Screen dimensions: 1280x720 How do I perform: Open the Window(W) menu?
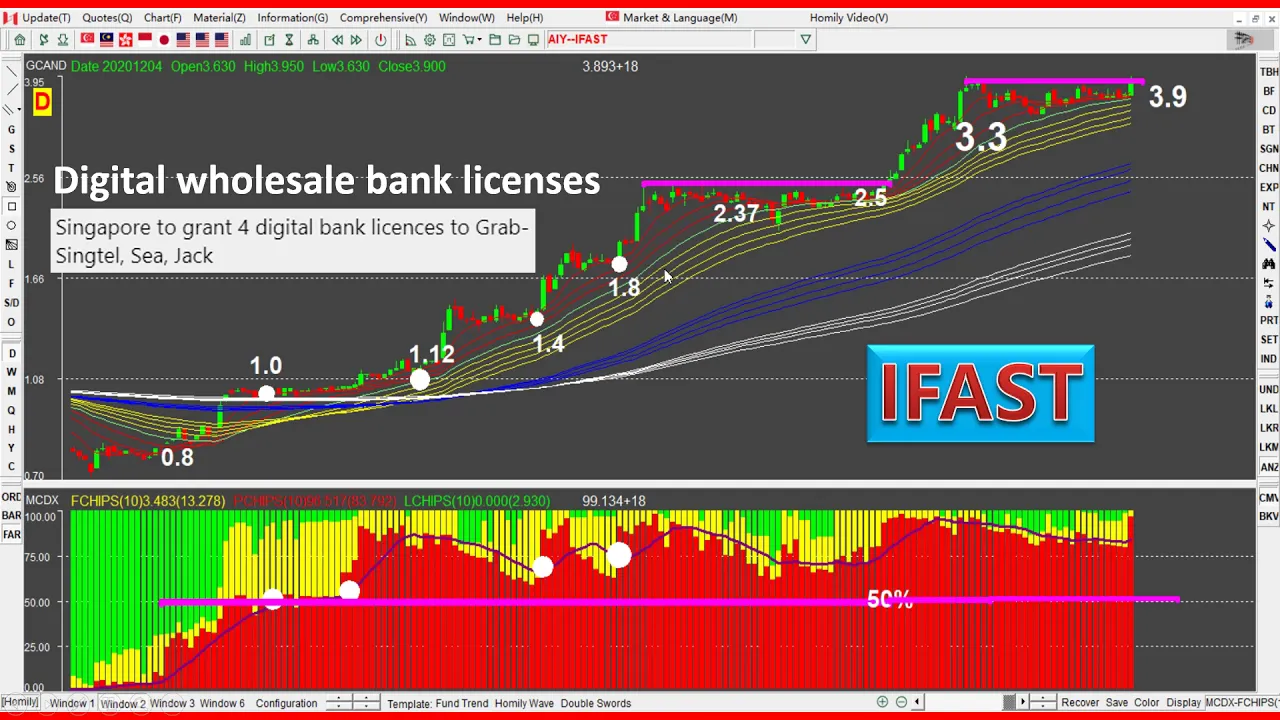(467, 18)
